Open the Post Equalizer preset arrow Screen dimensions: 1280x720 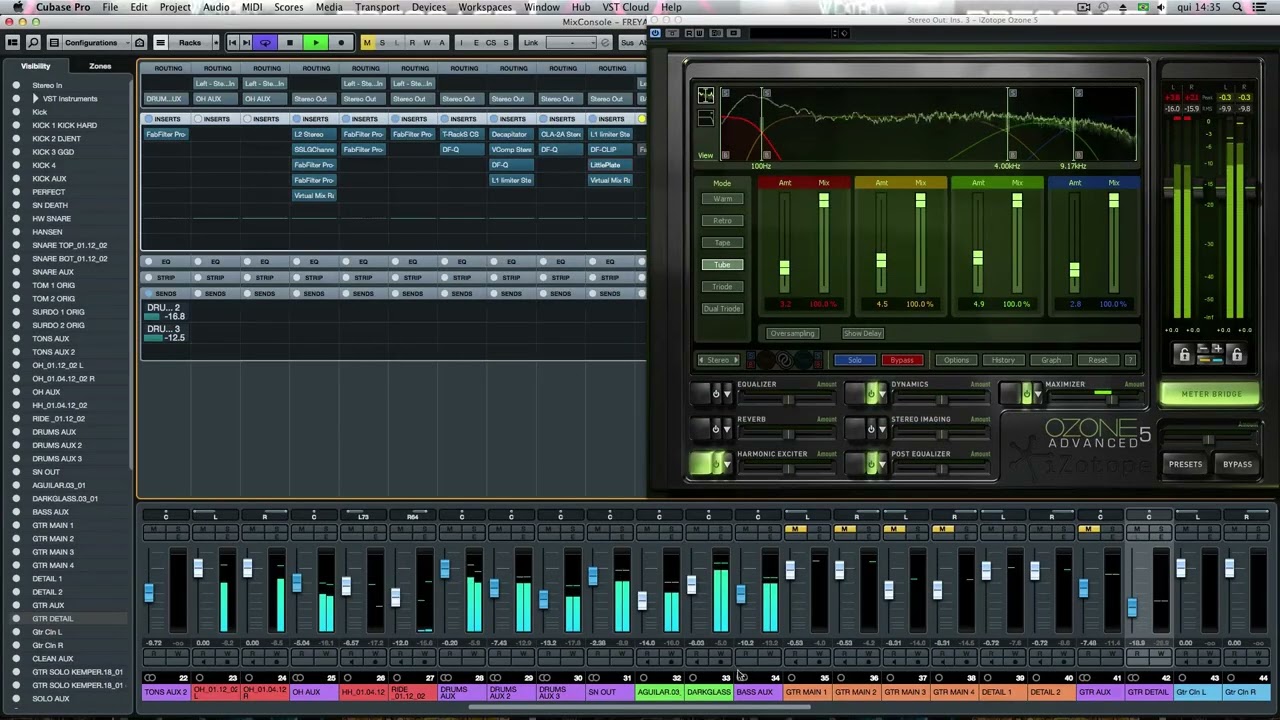point(882,465)
